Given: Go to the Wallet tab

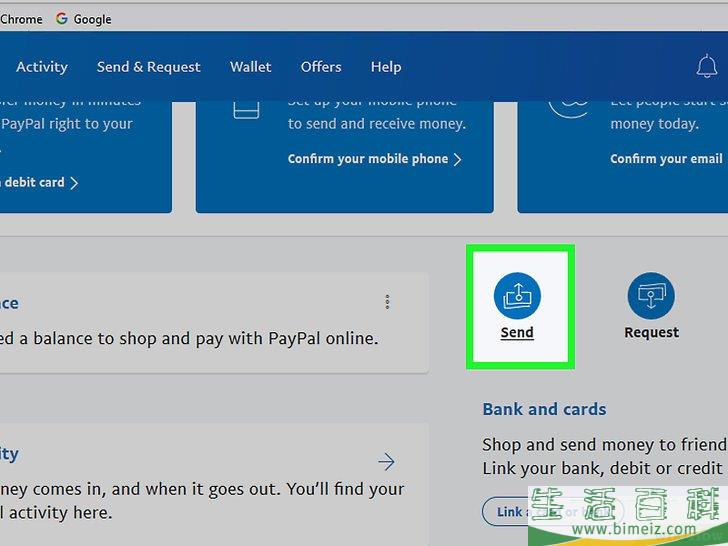Looking at the screenshot, I should pos(251,67).
